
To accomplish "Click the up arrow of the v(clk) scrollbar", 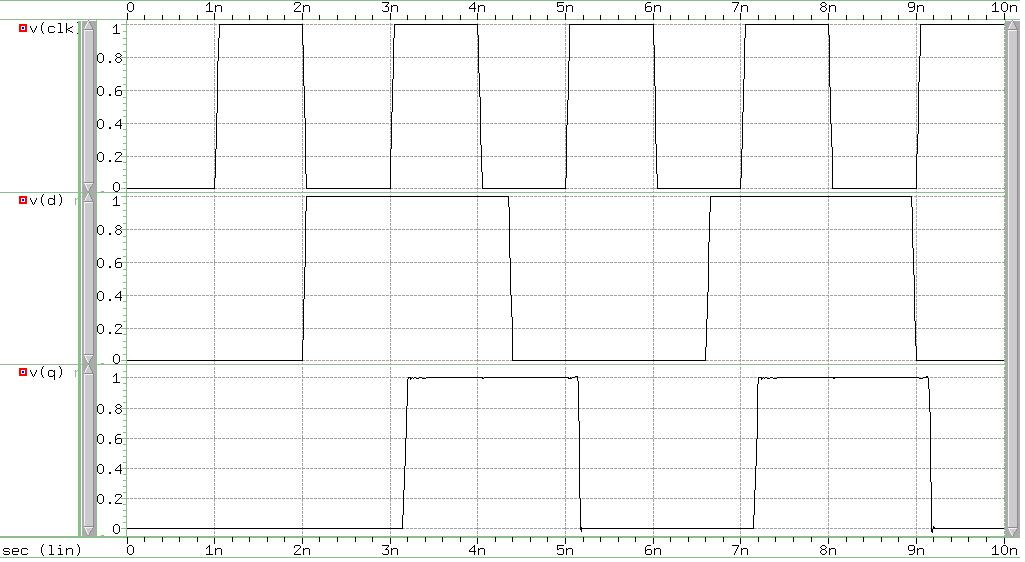I will coord(89,25).
